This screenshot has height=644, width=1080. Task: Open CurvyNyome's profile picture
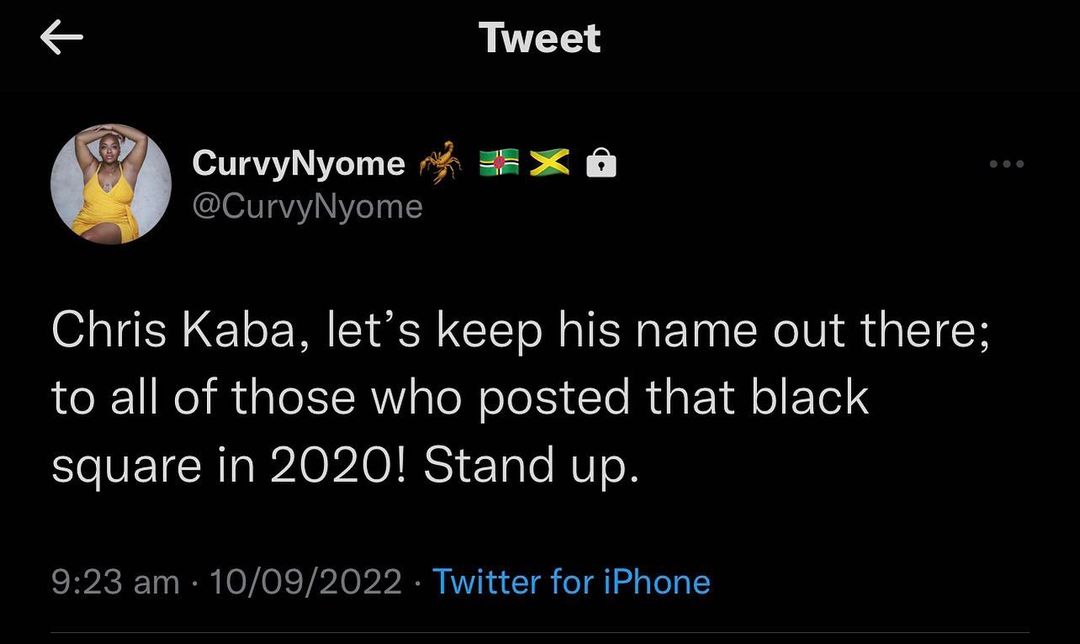[x=113, y=183]
